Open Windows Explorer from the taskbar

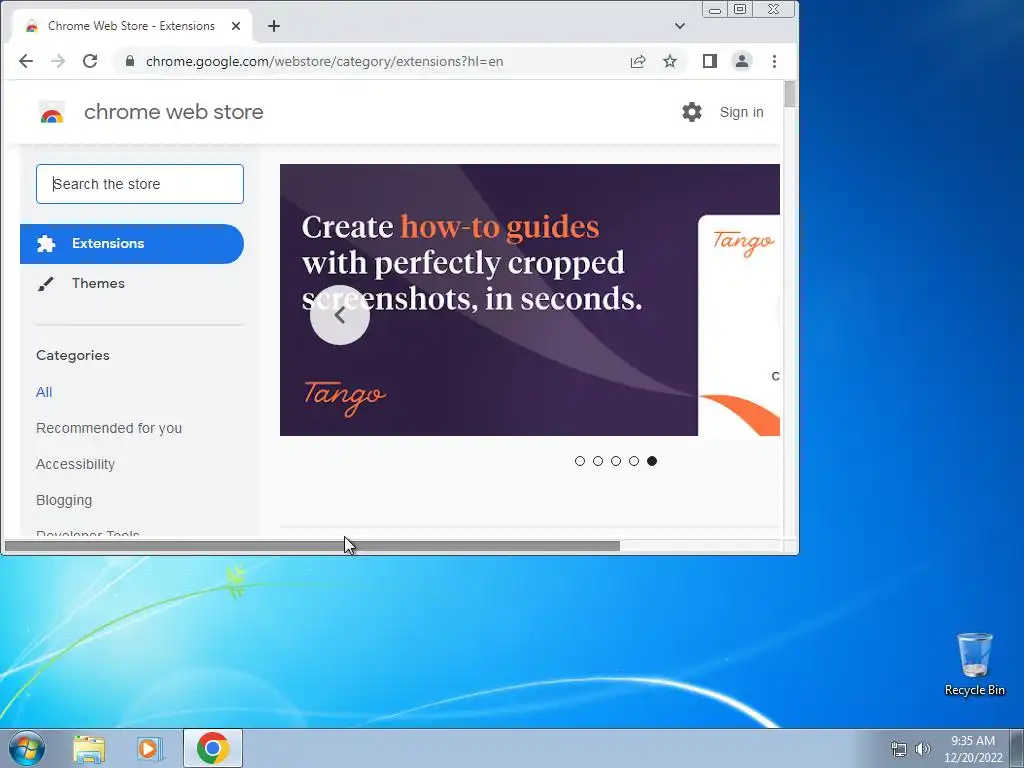89,748
